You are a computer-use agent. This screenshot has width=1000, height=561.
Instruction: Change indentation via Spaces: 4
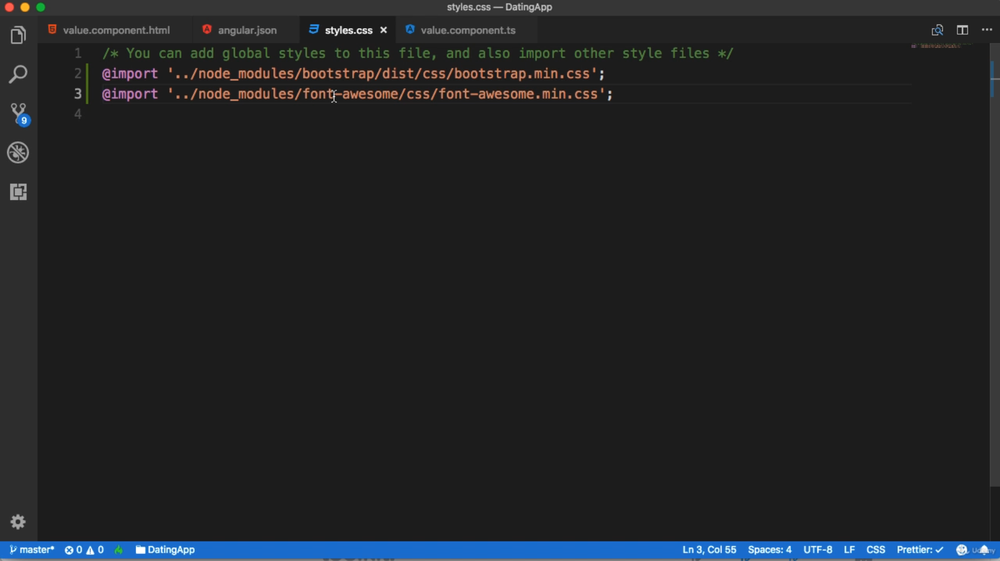point(770,550)
